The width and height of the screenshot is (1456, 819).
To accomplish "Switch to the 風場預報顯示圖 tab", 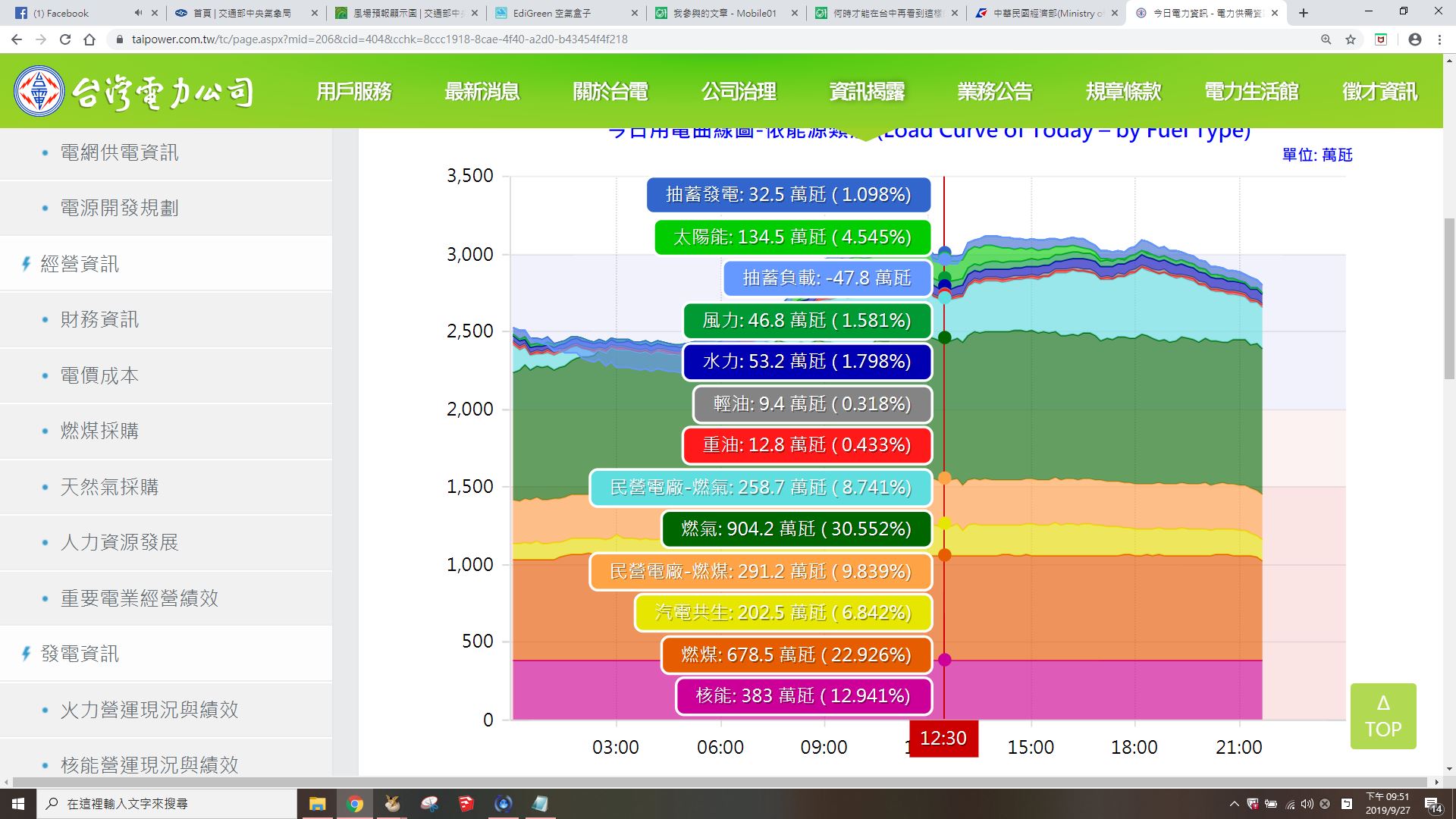I will (405, 13).
